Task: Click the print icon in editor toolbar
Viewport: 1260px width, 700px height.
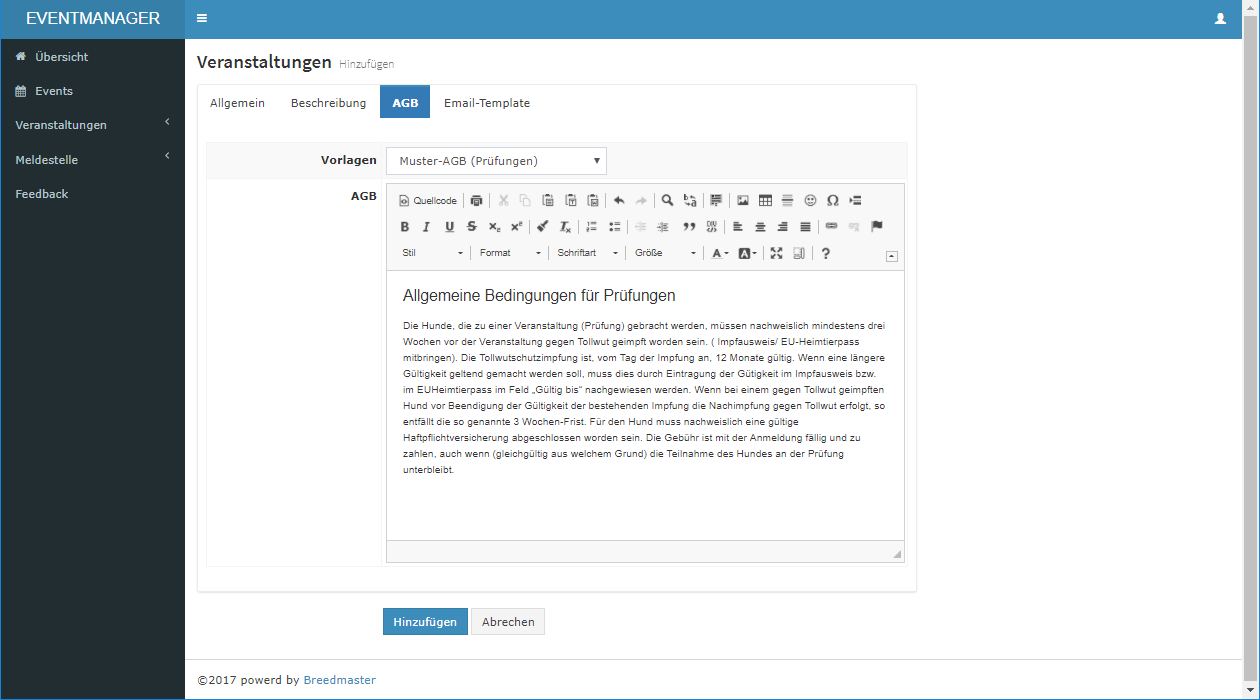Action: [x=477, y=201]
